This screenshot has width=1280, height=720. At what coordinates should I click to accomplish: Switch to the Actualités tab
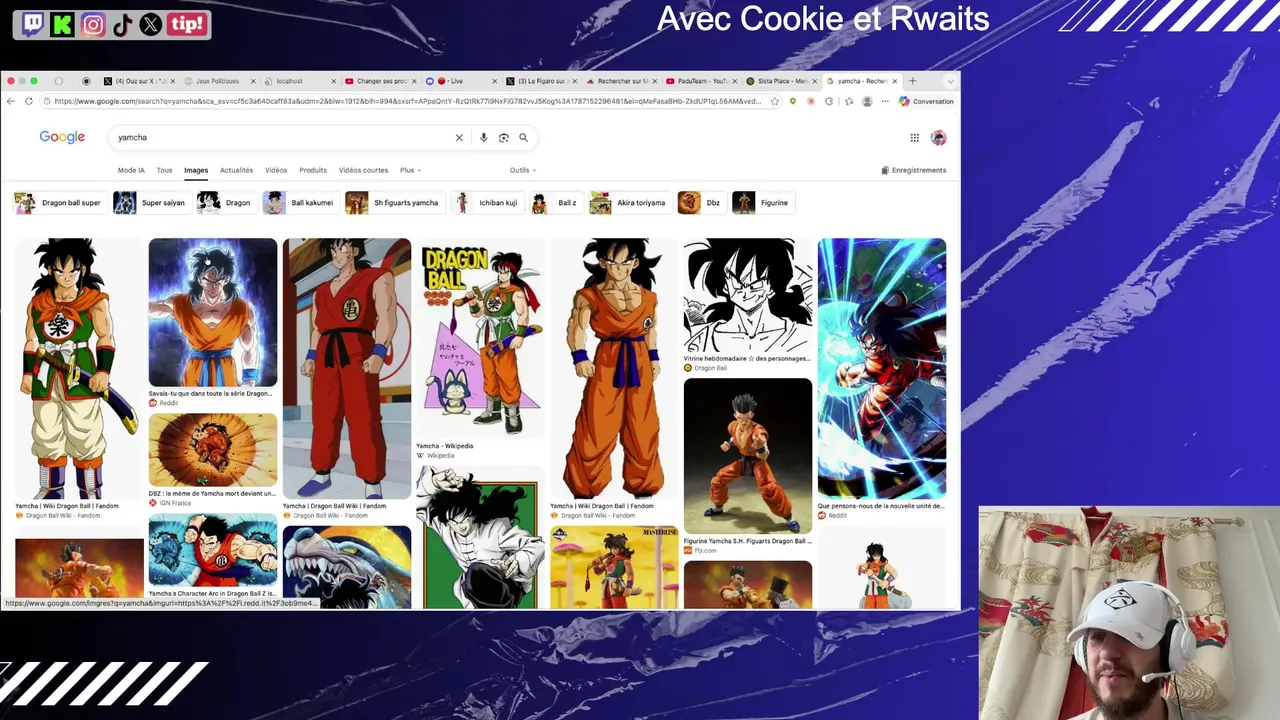point(237,170)
